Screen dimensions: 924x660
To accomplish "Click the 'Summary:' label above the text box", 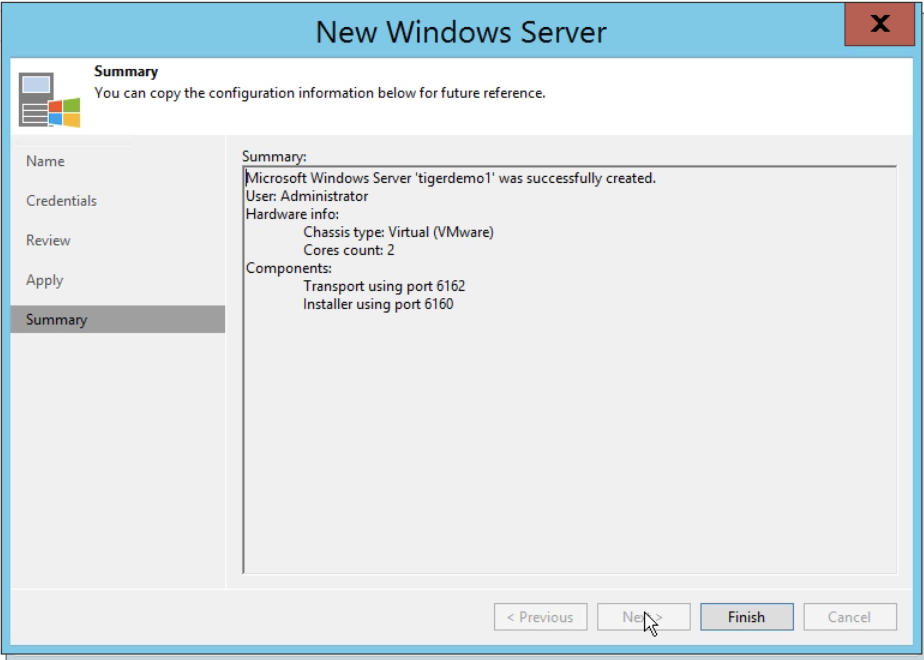I will pos(274,157).
